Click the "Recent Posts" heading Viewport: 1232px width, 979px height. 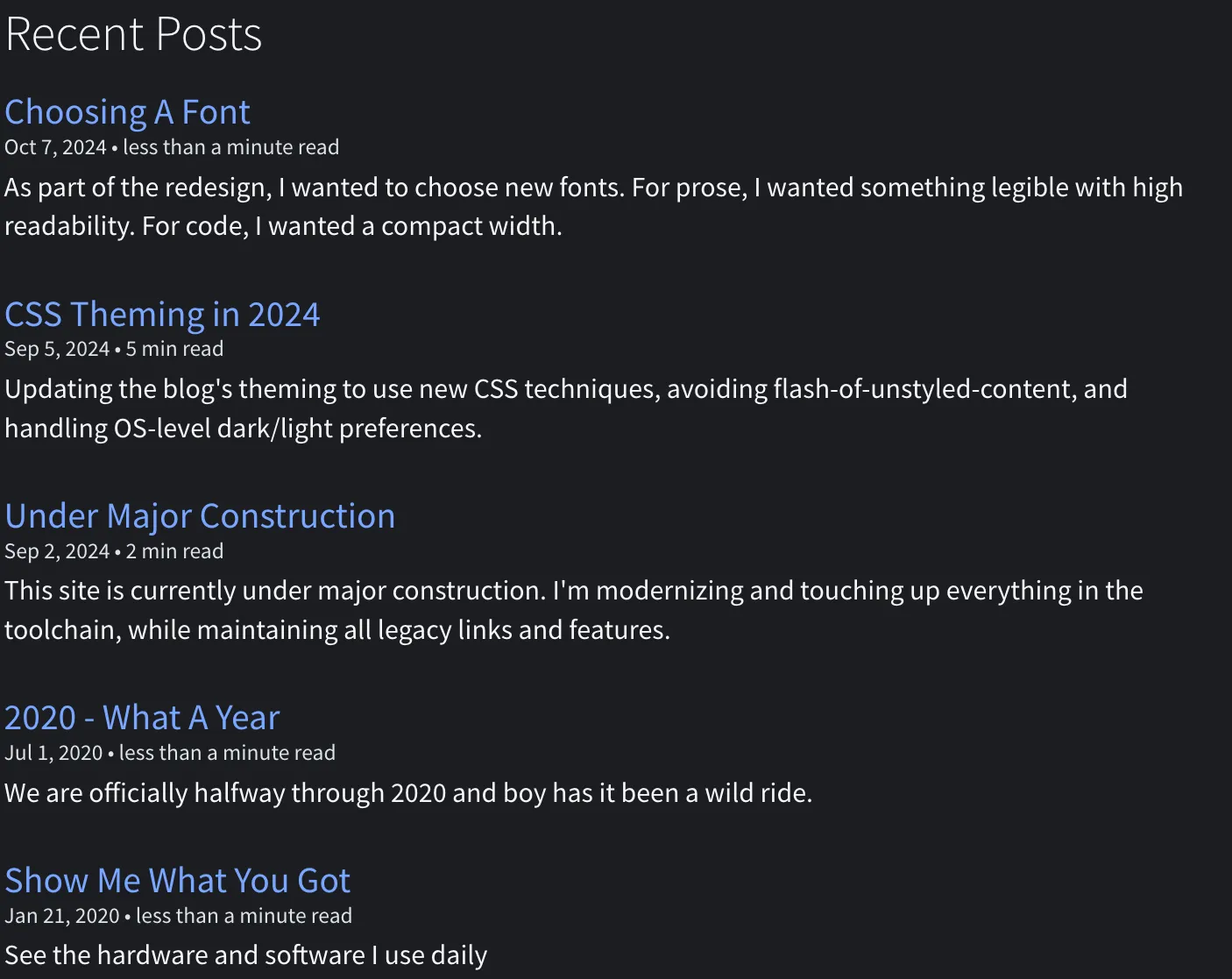133,34
